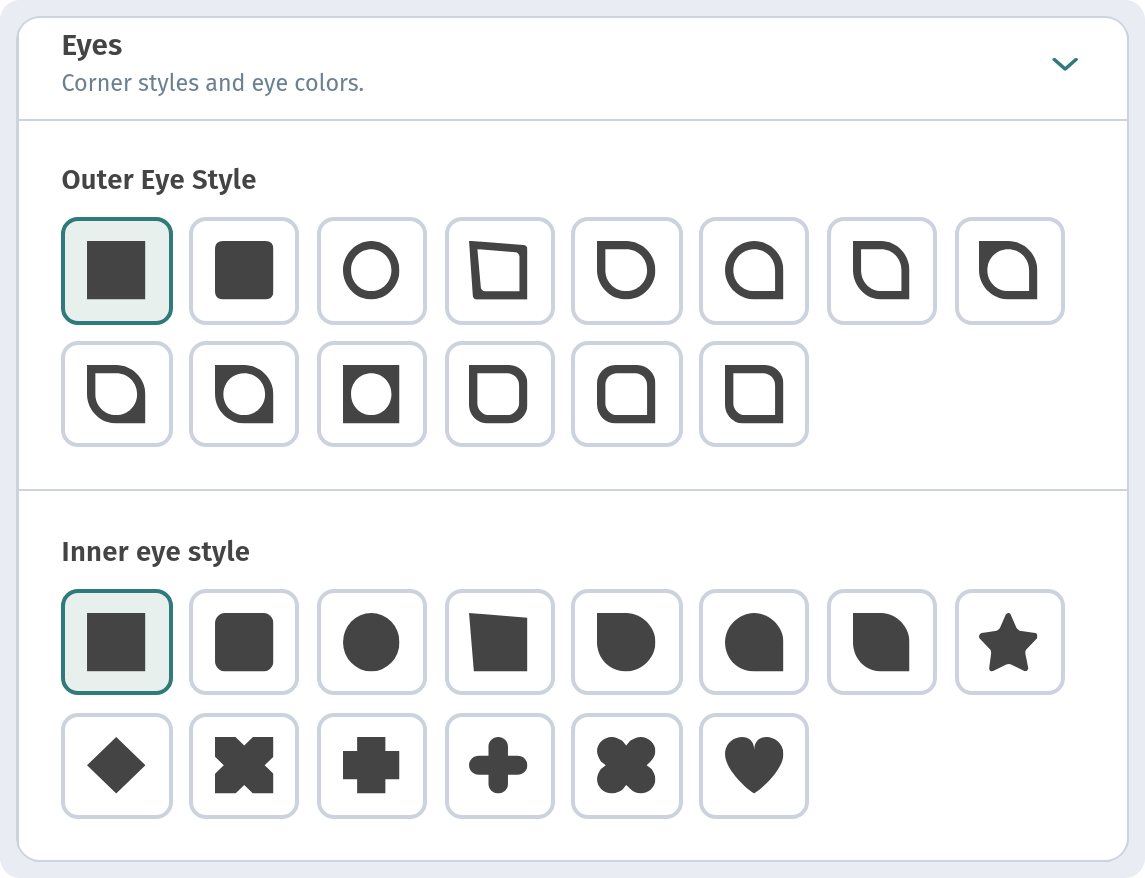Image resolution: width=1145 pixels, height=878 pixels.
Task: Choose the rounded square outer eye style
Action: [x=244, y=271]
